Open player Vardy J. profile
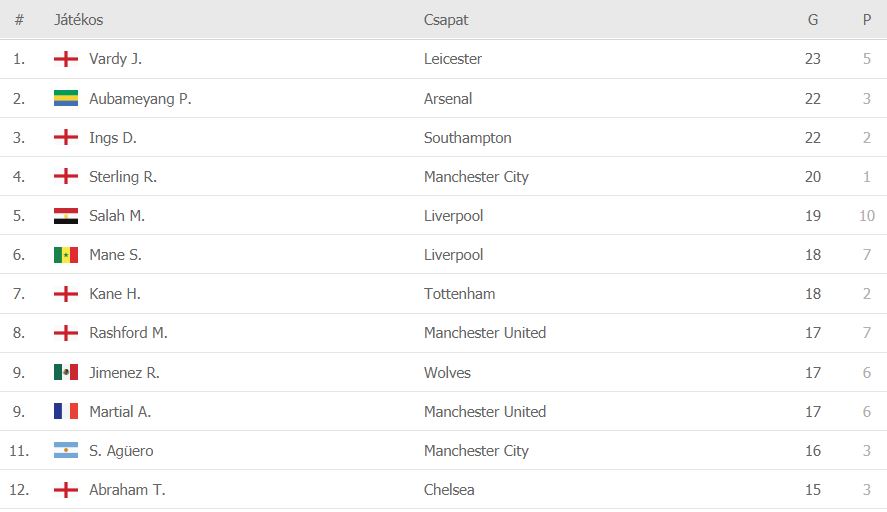Image resolution: width=887 pixels, height=512 pixels. tap(115, 59)
